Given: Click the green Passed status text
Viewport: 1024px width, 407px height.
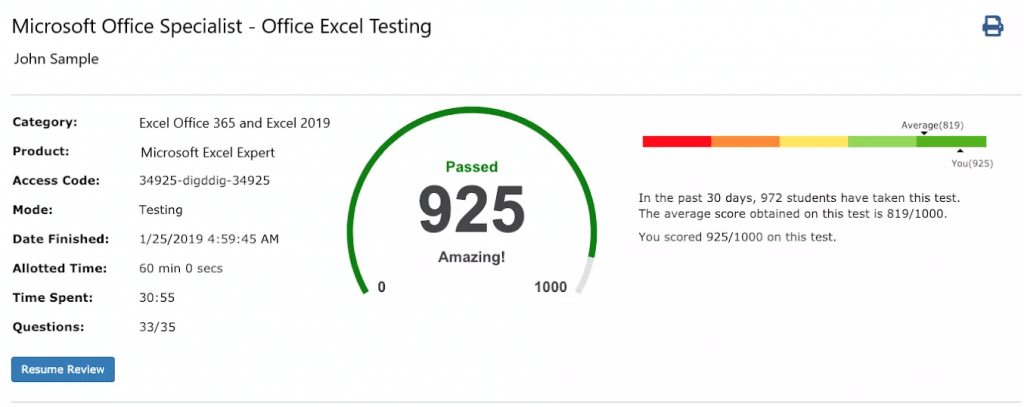Looking at the screenshot, I should [x=472, y=167].
